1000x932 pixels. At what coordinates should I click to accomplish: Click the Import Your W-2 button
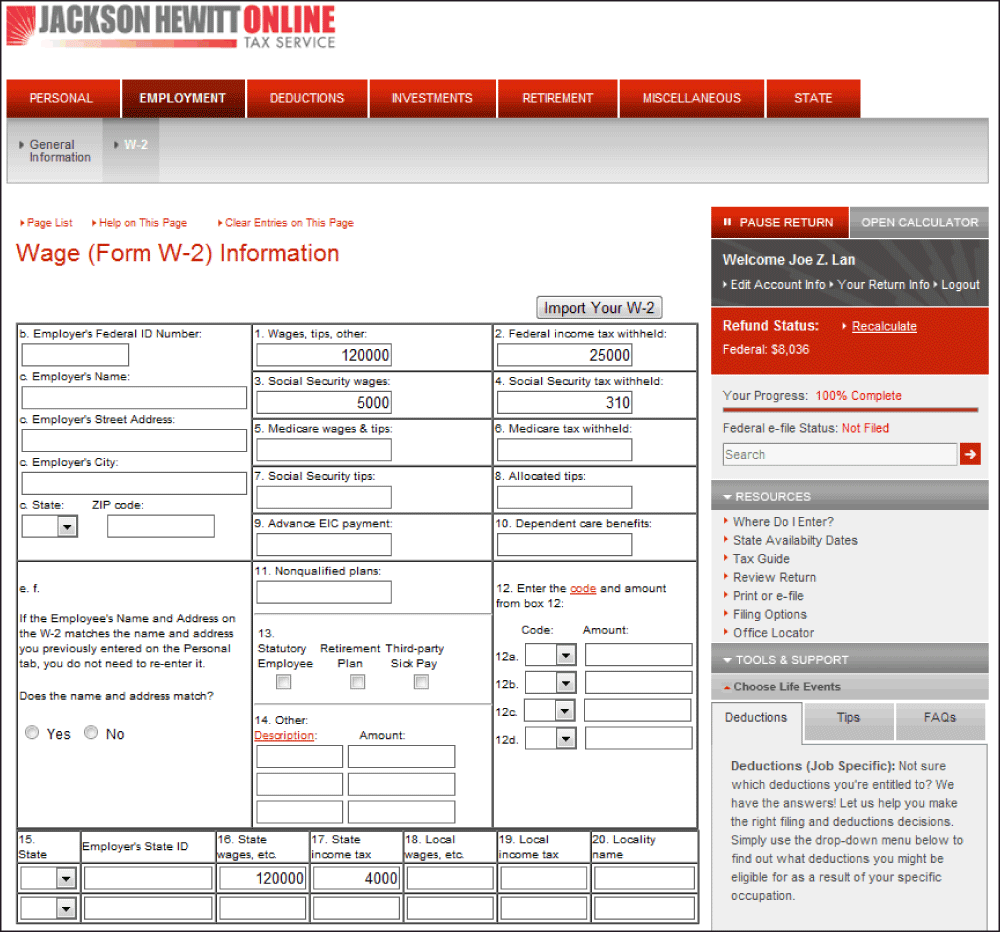point(599,308)
